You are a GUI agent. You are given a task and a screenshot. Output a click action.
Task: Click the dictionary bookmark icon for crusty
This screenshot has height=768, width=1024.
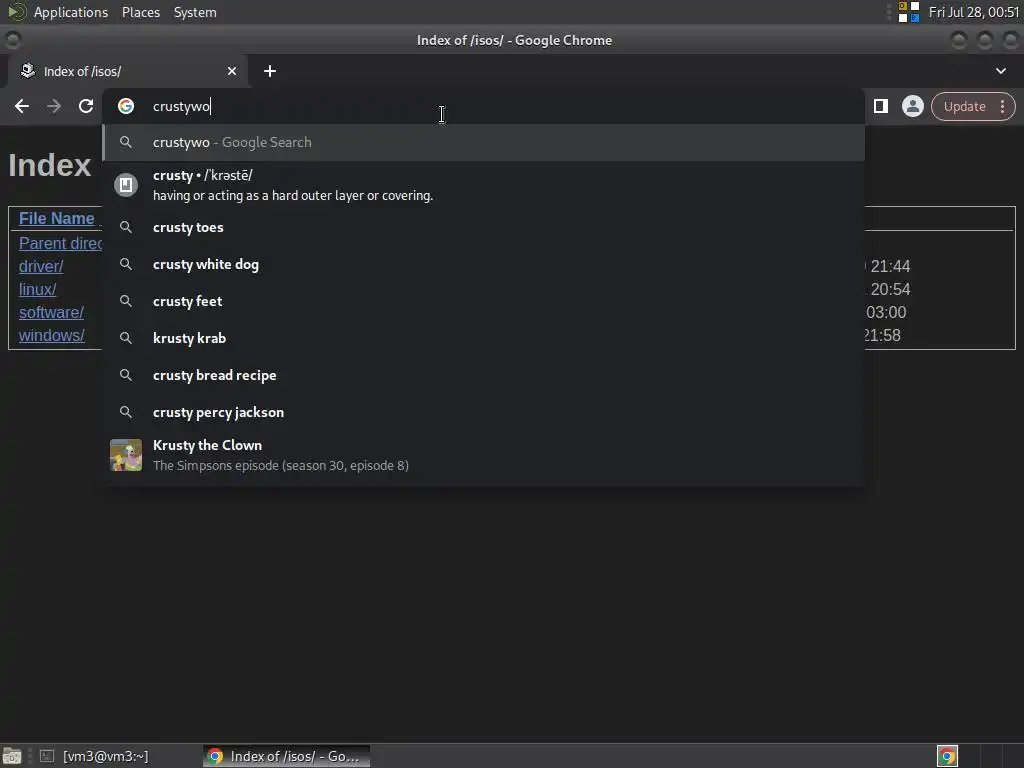point(126,185)
